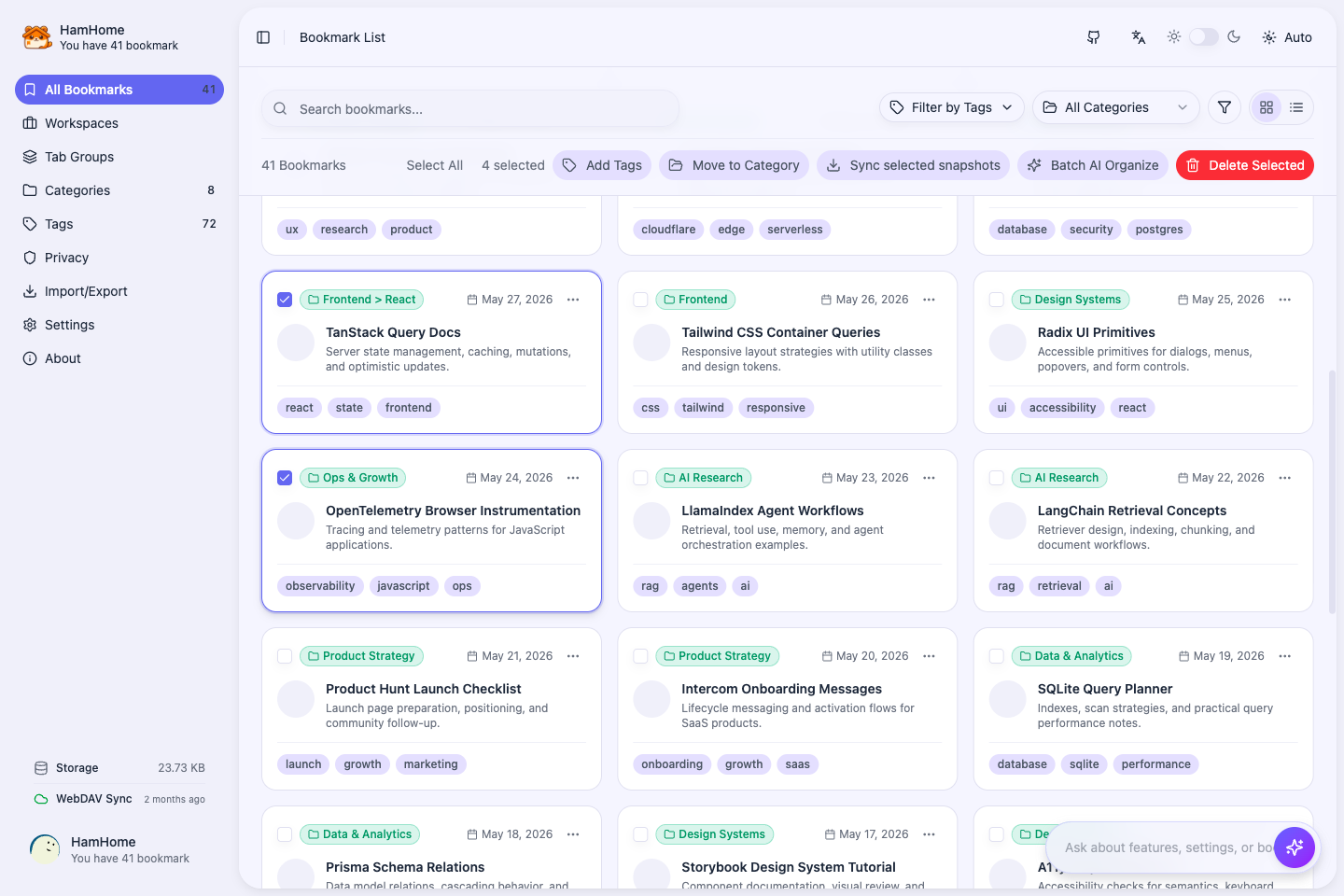This screenshot has height=896, width=1344.
Task: Check the Tailwind CSS Container Queries checkbox
Action: tap(640, 300)
